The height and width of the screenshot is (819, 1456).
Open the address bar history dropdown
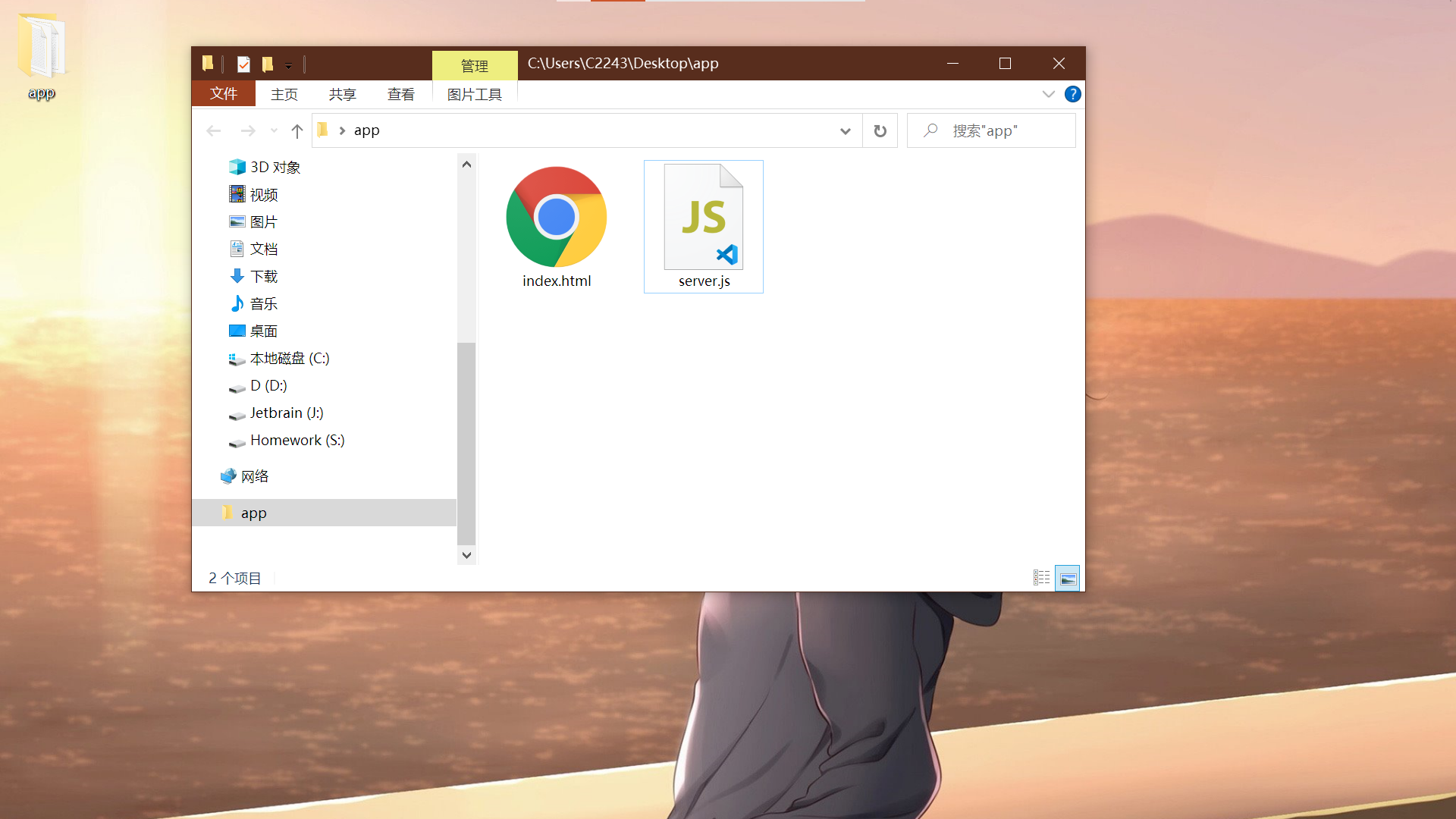click(x=846, y=130)
